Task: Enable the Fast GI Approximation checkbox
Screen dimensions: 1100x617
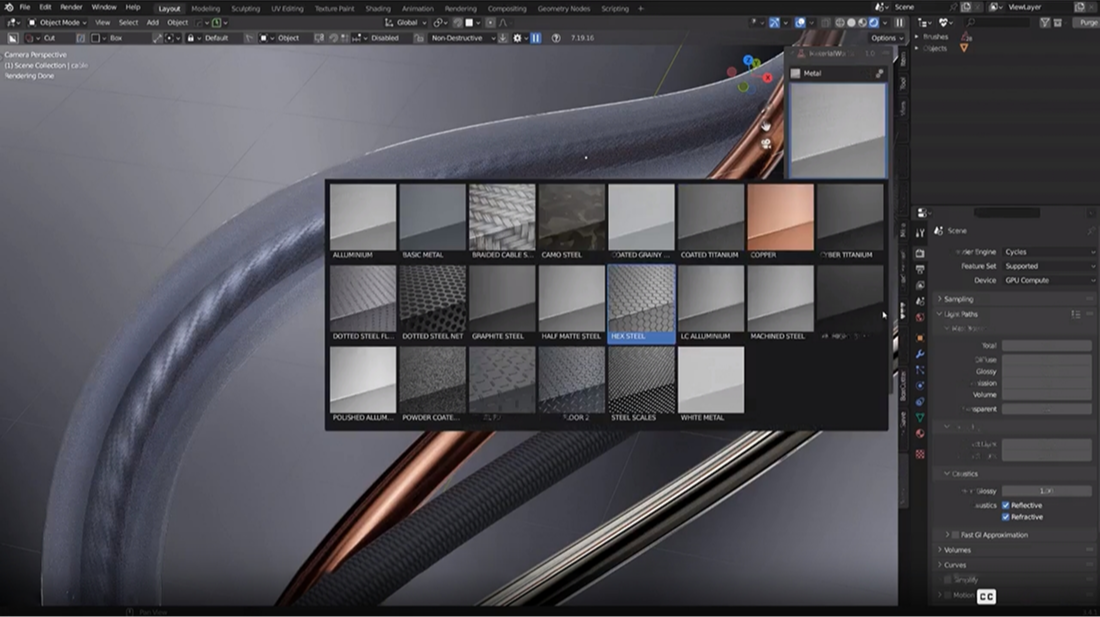Action: [x=955, y=535]
